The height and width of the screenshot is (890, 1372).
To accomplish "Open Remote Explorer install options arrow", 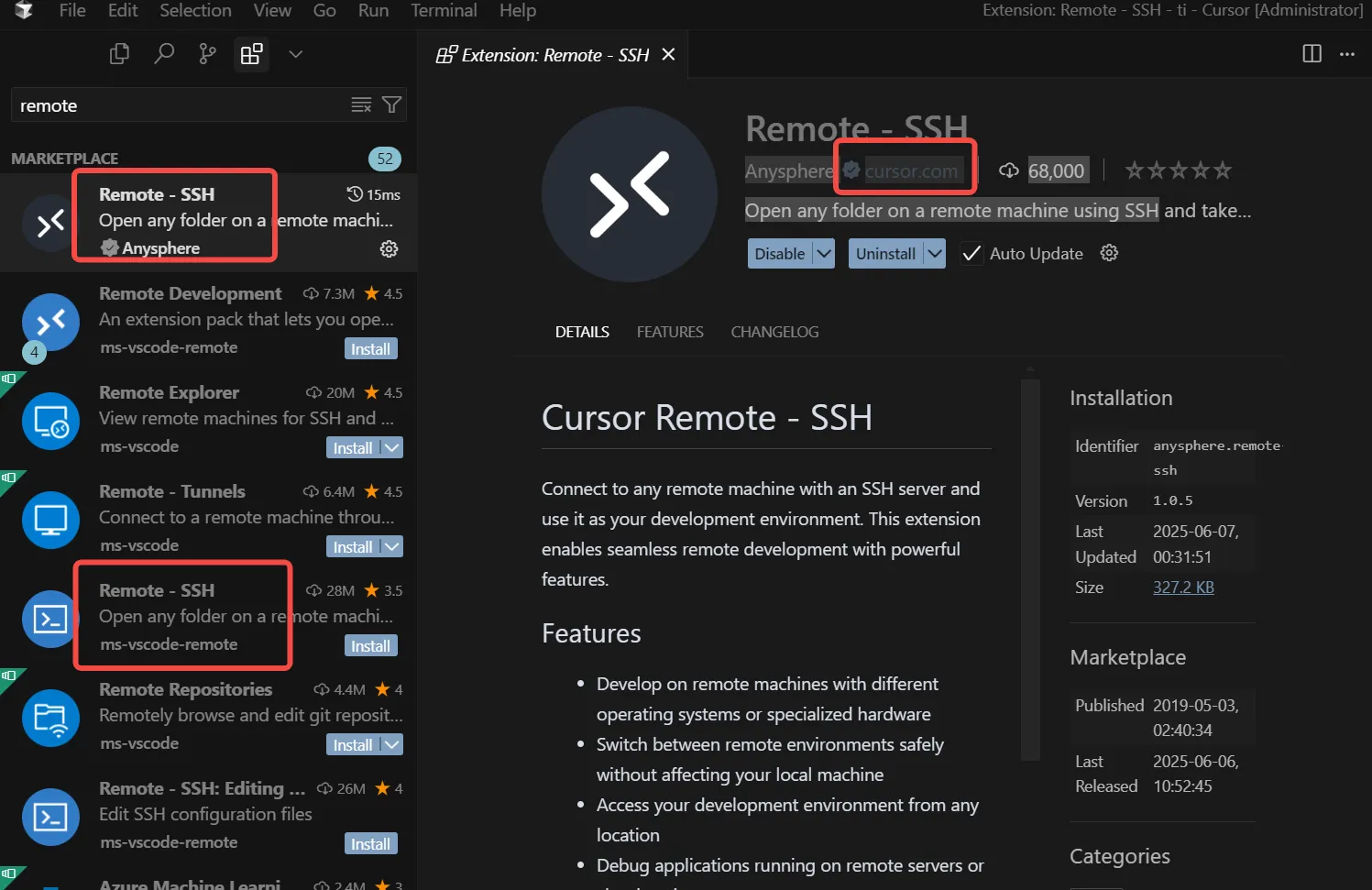I will point(392,448).
